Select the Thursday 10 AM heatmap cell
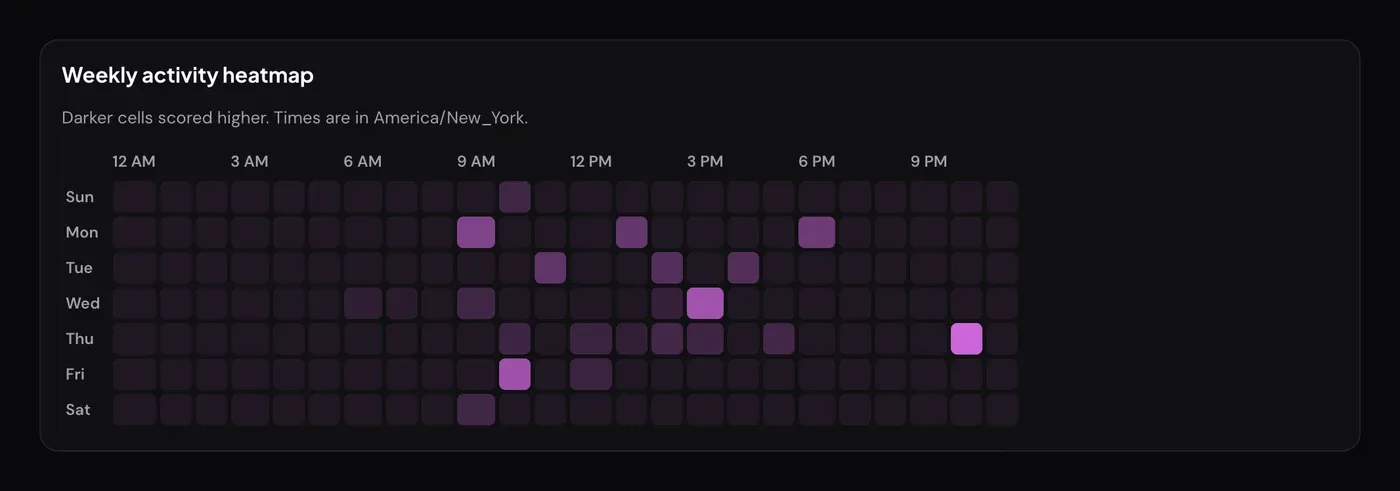The width and height of the screenshot is (1400, 491). click(515, 339)
